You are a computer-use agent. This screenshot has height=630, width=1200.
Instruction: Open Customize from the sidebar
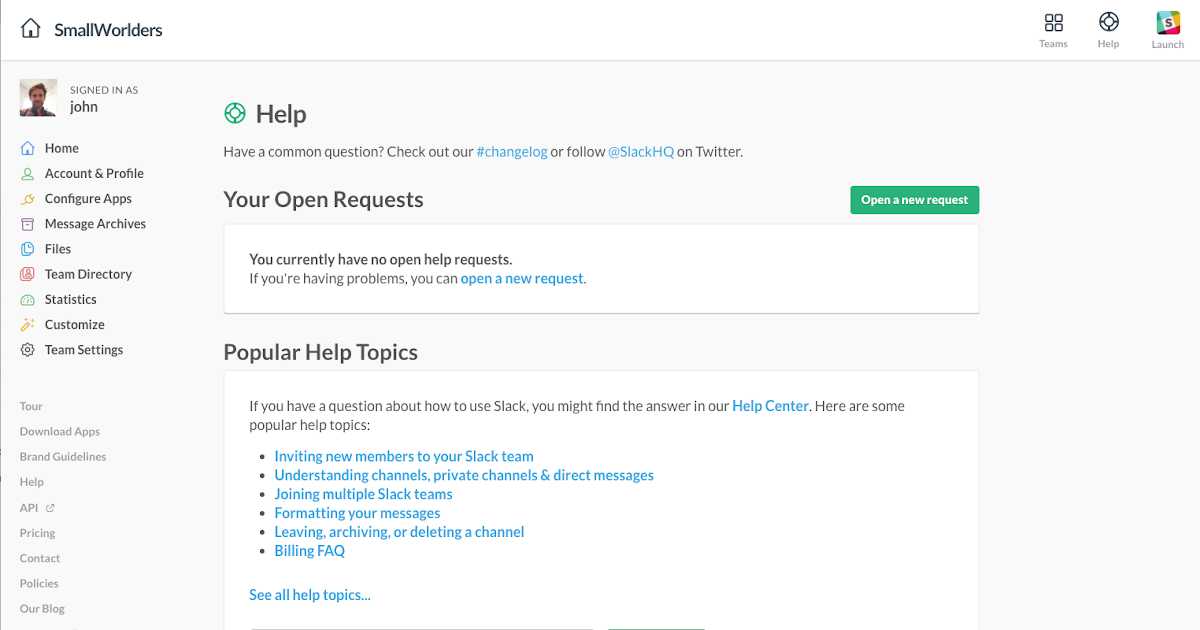coord(75,325)
